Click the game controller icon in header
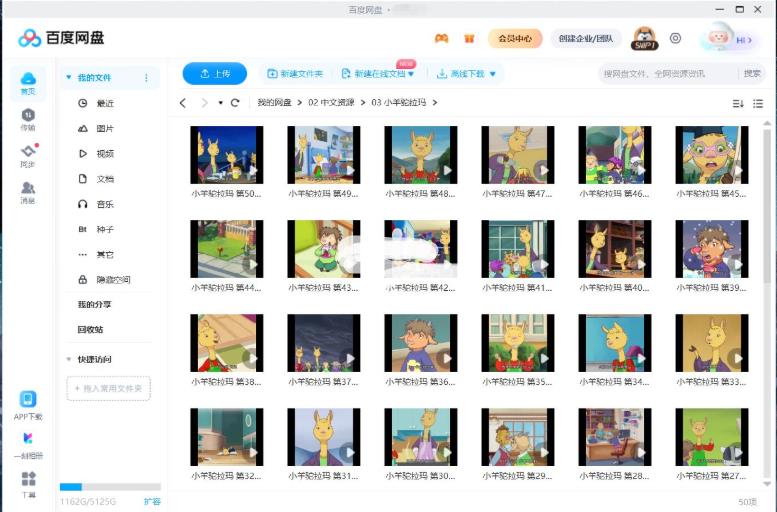Image resolution: width=777 pixels, height=512 pixels. [x=442, y=38]
